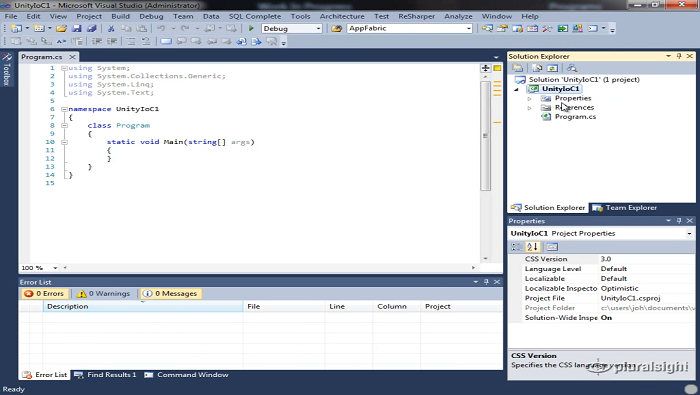Screen dimensions: 700x395
Task: Open the Properties Window toolbar icon
Action: 502,29
